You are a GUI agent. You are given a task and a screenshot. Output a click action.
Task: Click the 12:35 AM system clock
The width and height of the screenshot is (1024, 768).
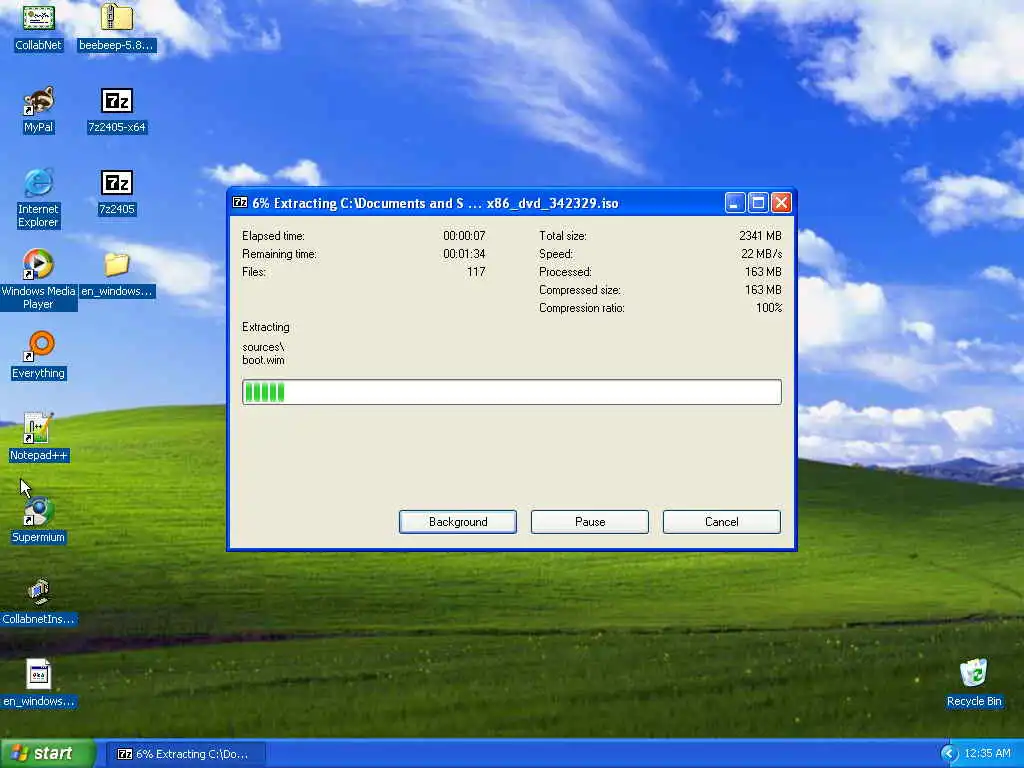point(987,754)
